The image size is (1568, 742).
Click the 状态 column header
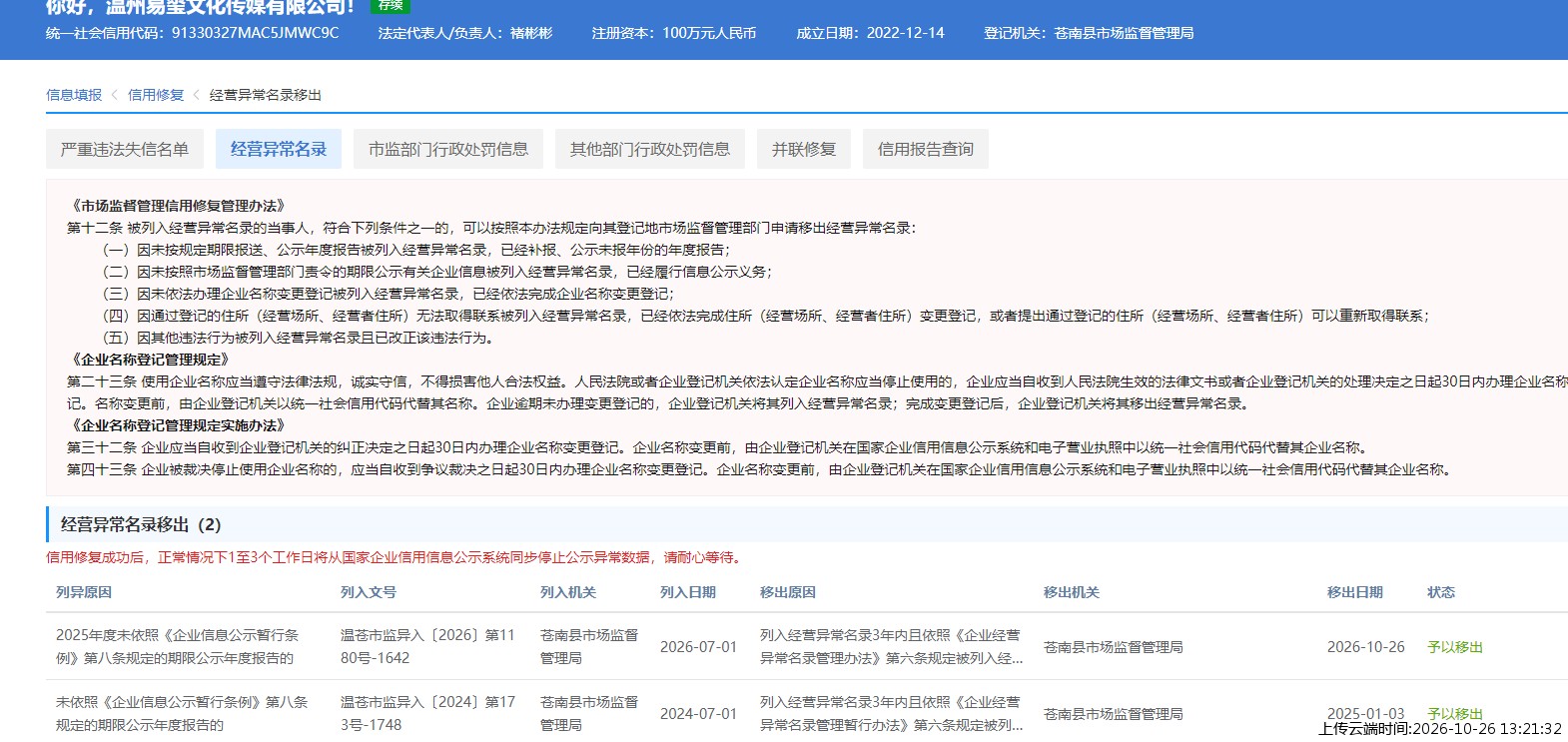click(x=1441, y=592)
